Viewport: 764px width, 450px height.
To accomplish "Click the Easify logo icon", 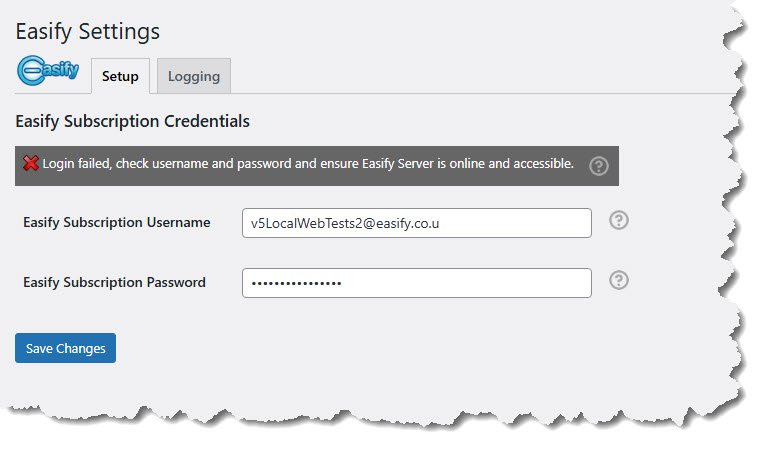I will pyautogui.click(x=48, y=73).
